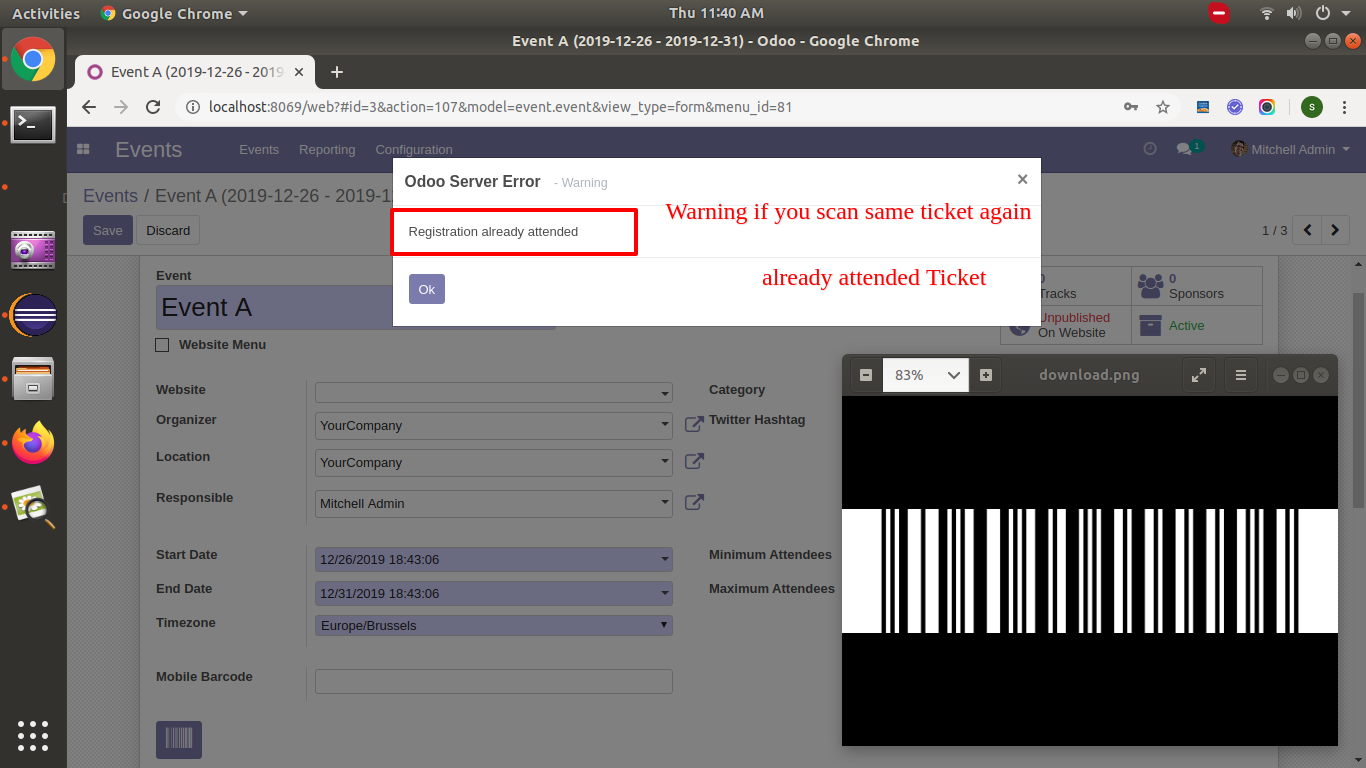Open the Timezone Europe/Brussels select
This screenshot has width=1366, height=768.
(494, 625)
